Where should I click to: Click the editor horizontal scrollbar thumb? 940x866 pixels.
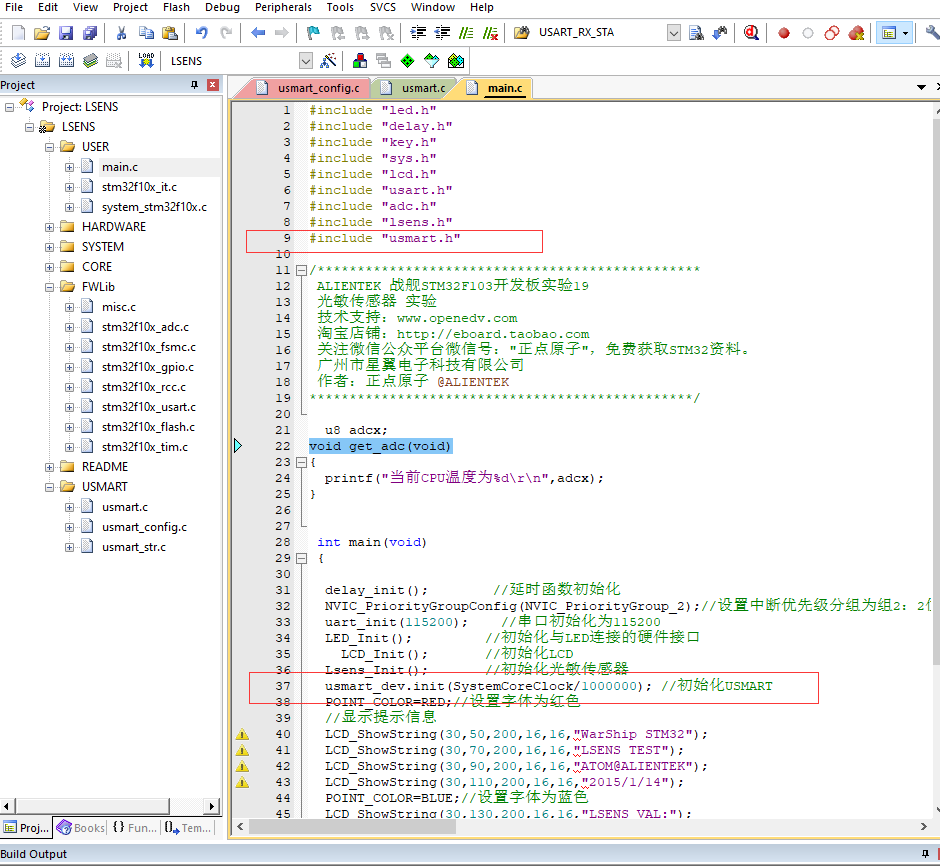(352, 826)
